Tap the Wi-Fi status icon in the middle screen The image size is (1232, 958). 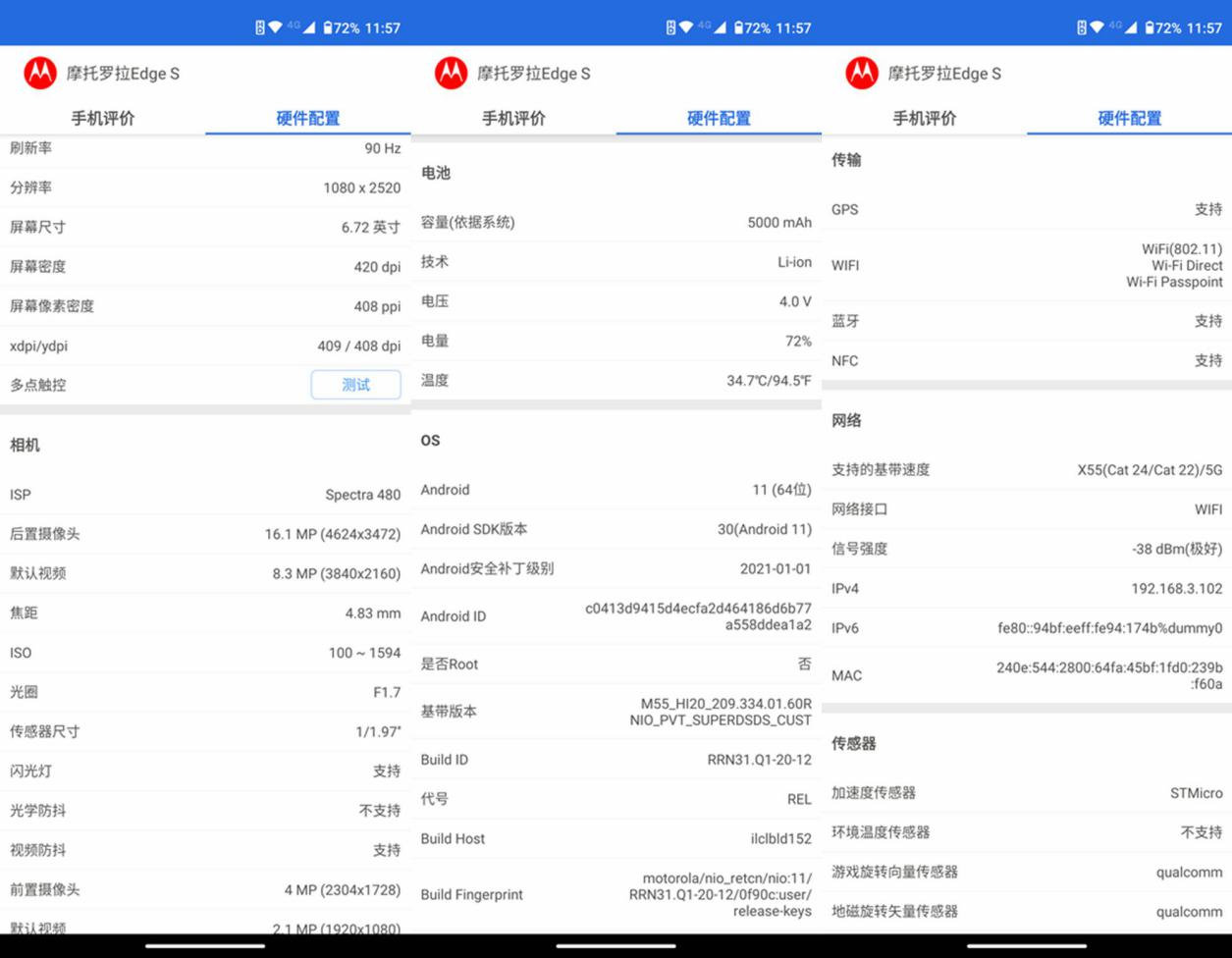click(686, 27)
